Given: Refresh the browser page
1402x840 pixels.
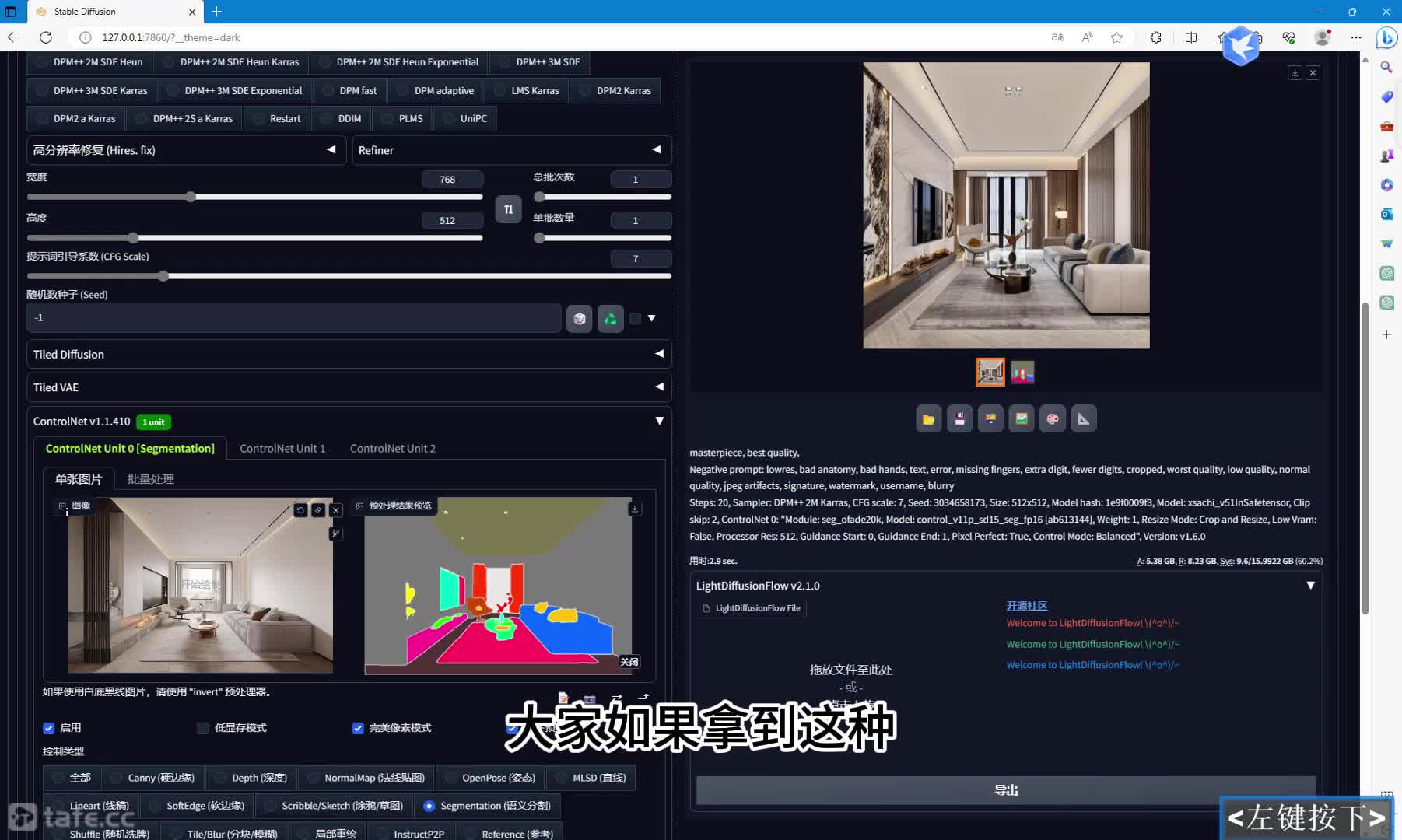Looking at the screenshot, I should coord(46,37).
